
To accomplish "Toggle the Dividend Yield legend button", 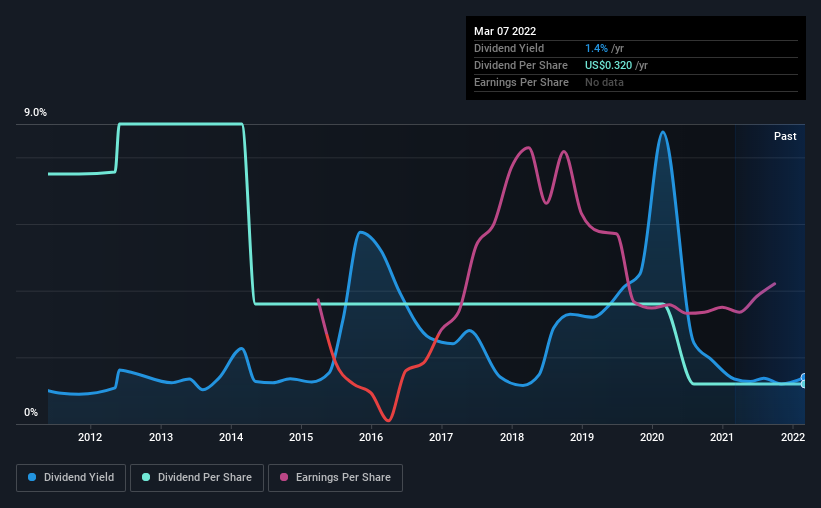I will coord(71,478).
